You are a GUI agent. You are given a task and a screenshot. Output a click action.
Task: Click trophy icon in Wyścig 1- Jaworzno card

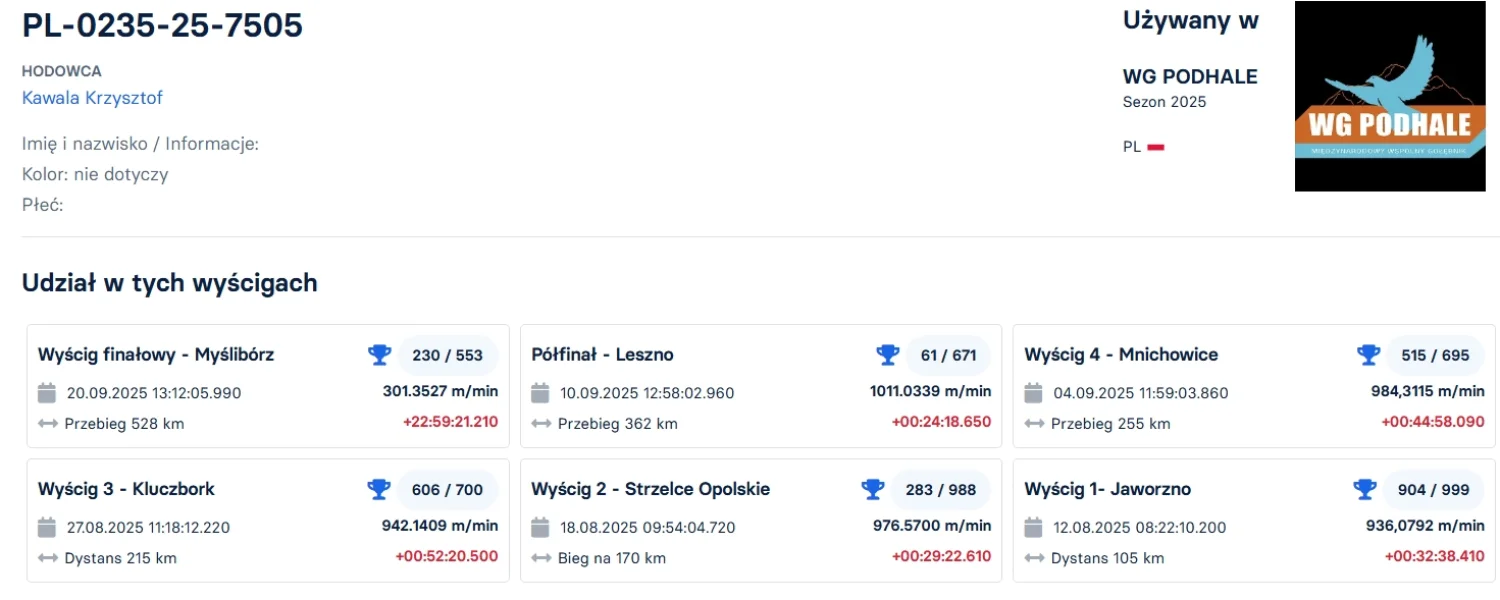point(1364,489)
